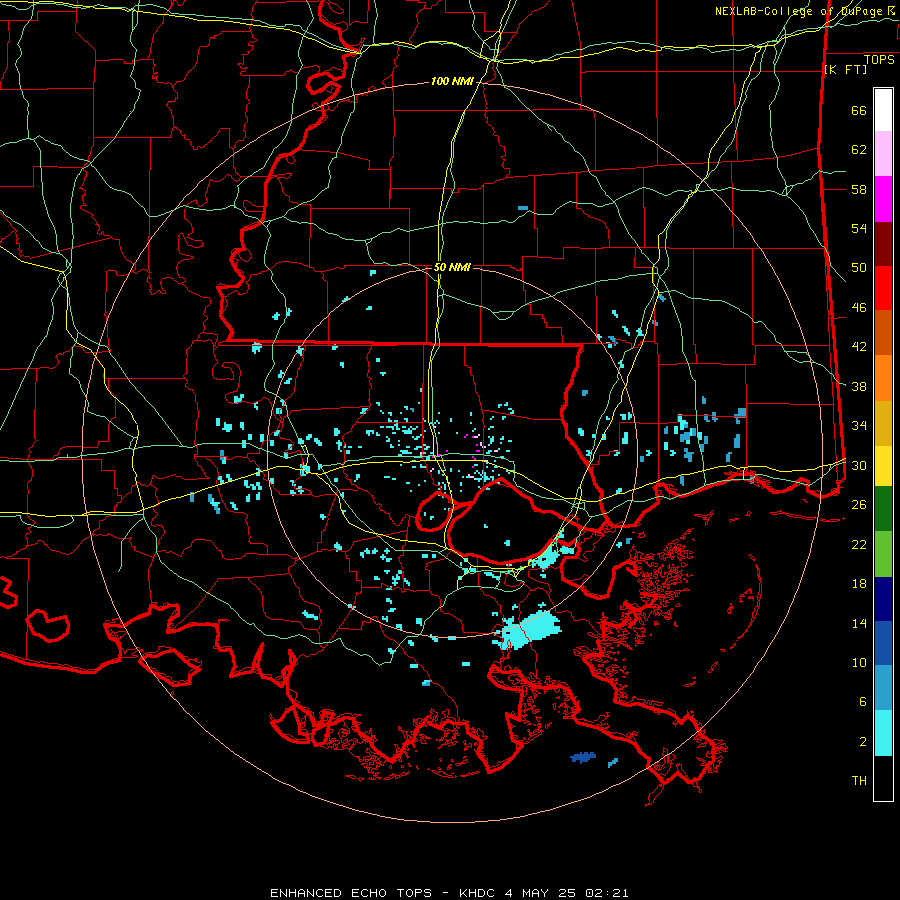The width and height of the screenshot is (900, 900).
Task: Select the dark green legend swatch
Action: point(883,509)
